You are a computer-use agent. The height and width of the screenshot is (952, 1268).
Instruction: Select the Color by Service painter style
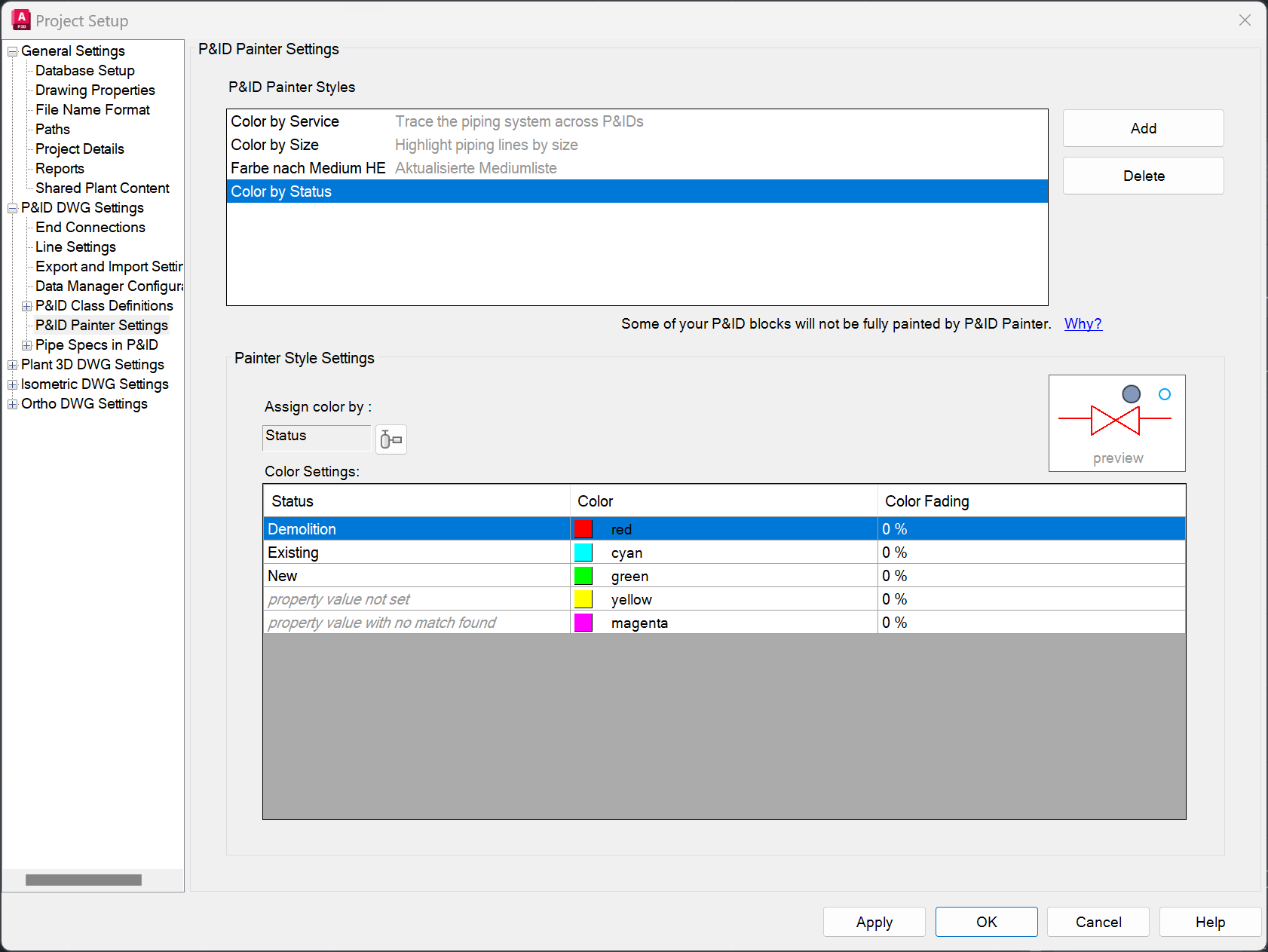pyautogui.click(x=285, y=121)
